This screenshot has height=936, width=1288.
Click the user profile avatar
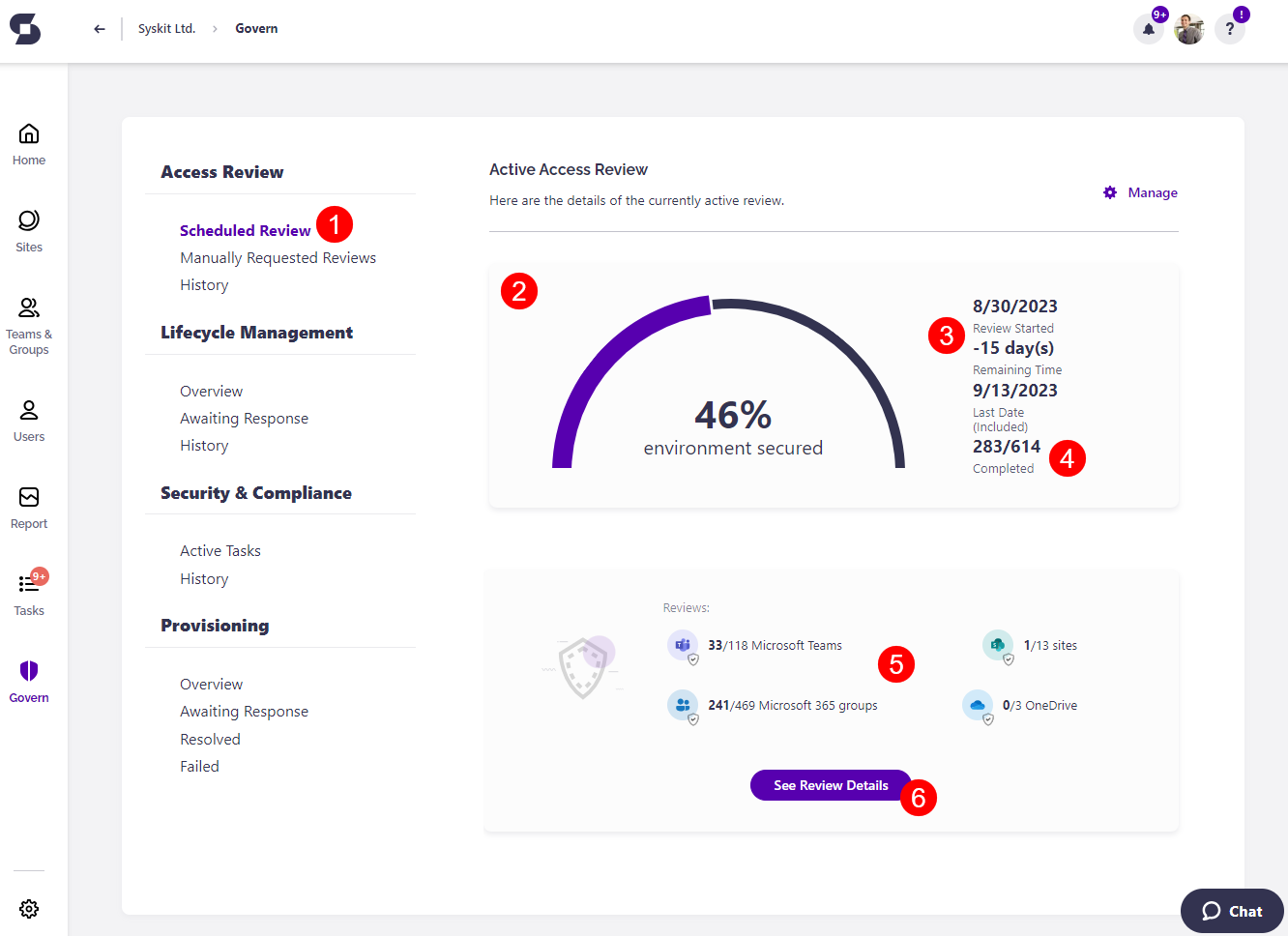[x=1188, y=29]
